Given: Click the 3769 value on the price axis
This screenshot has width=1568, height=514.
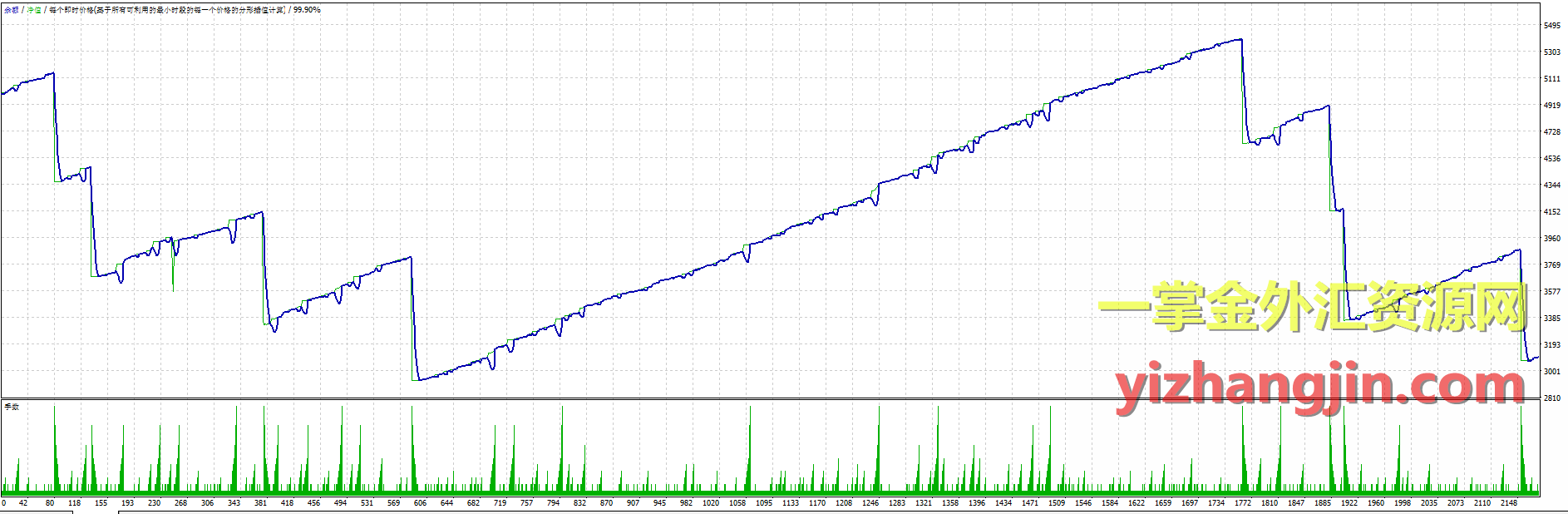Looking at the screenshot, I should (1552, 265).
